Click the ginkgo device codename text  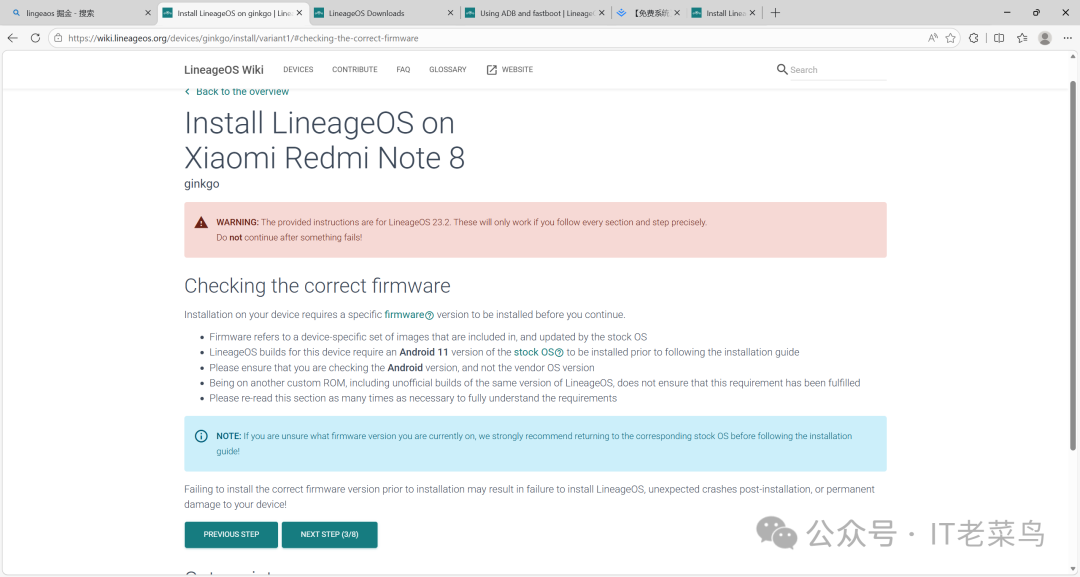201,184
